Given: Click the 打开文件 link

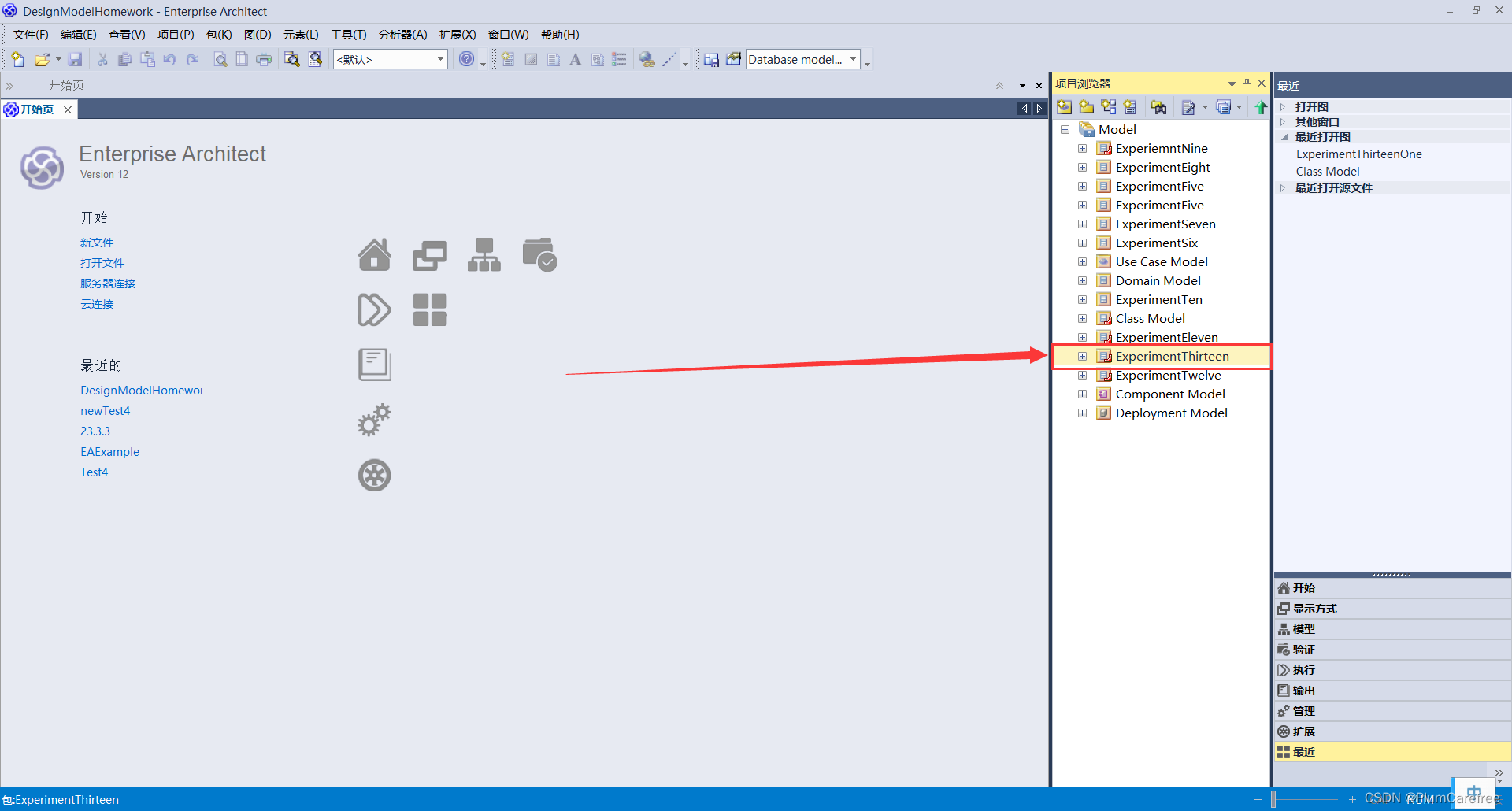Looking at the screenshot, I should (x=102, y=263).
